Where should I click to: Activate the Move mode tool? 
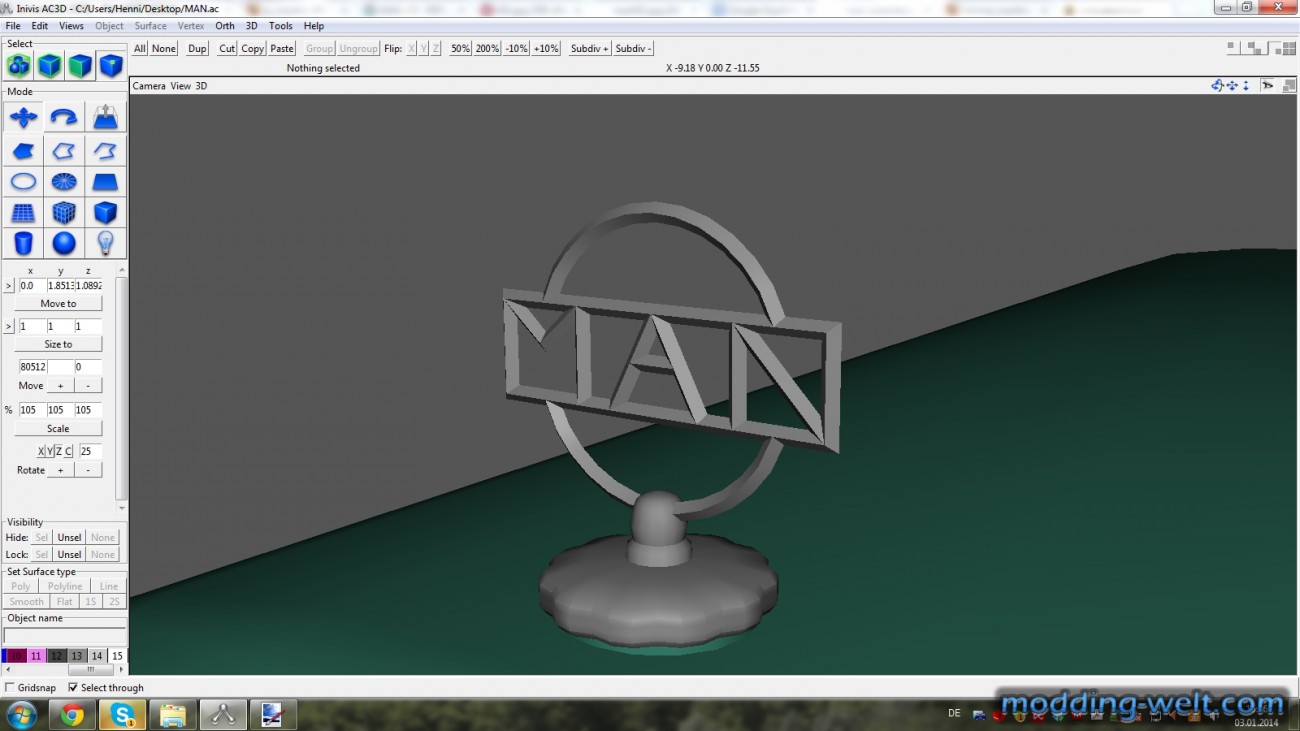[23, 117]
